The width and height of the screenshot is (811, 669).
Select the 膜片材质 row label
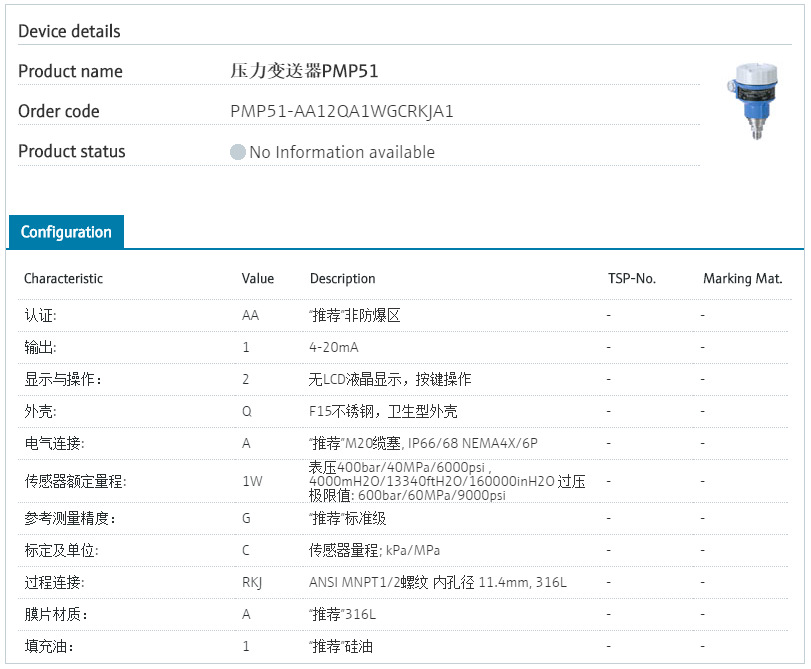pos(56,614)
